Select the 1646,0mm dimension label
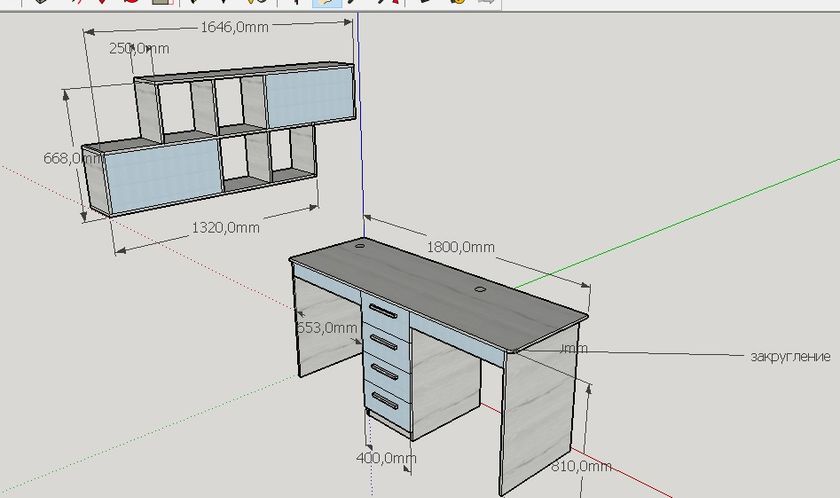The height and width of the screenshot is (498, 840). (x=234, y=28)
